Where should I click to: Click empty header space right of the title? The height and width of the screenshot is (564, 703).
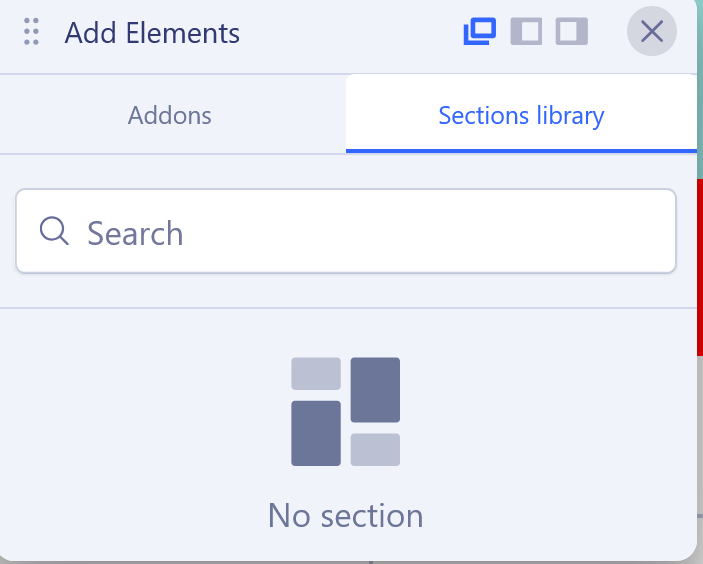pyautogui.click(x=350, y=33)
